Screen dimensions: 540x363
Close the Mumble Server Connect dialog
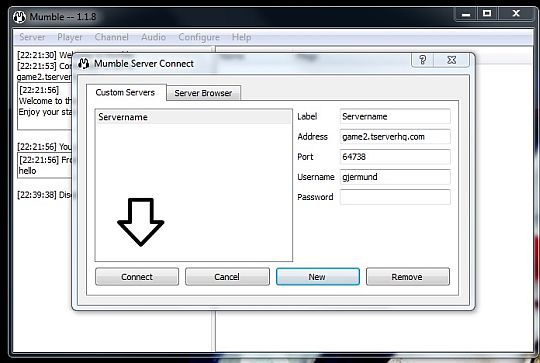click(x=451, y=60)
